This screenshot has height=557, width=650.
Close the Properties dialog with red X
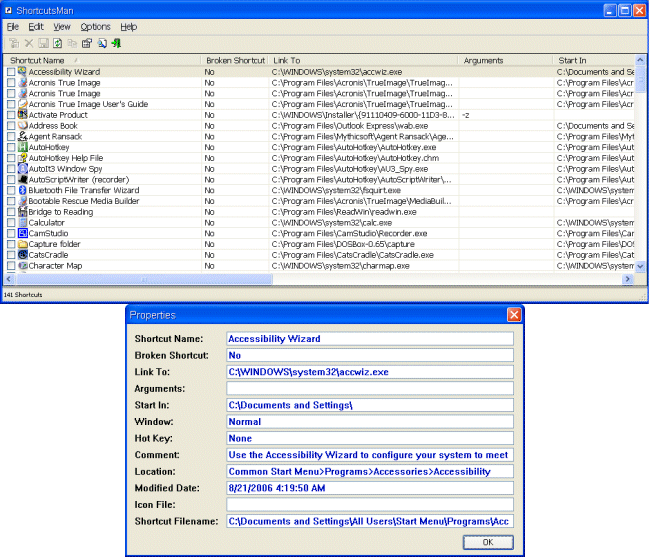click(x=514, y=315)
